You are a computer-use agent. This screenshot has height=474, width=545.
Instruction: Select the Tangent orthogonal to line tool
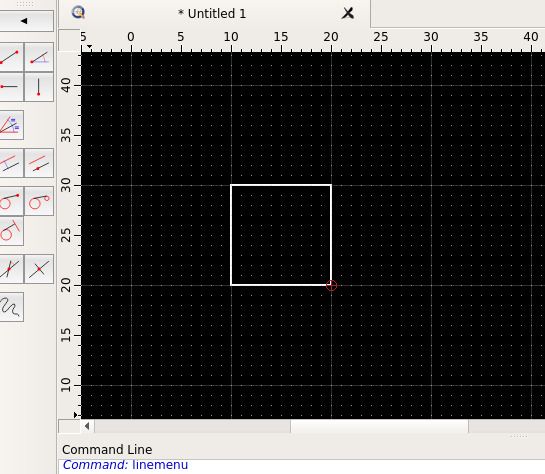[x=10, y=231]
